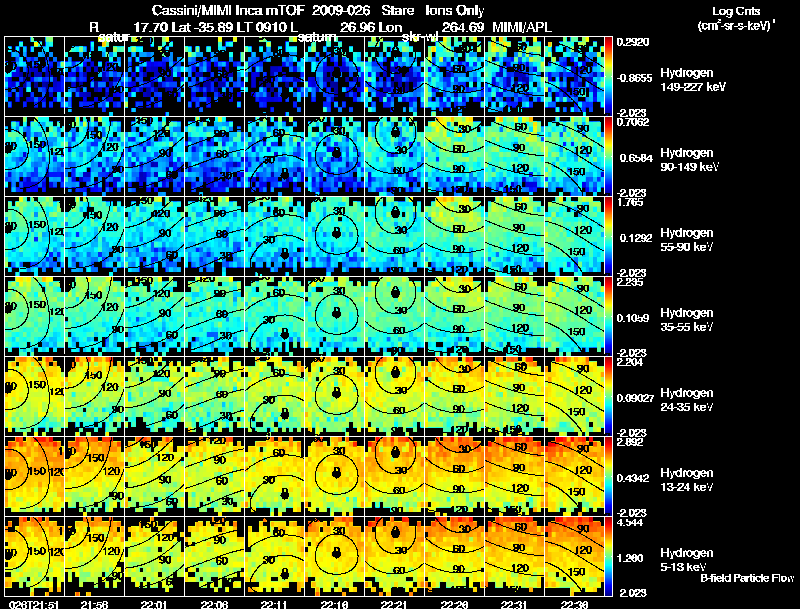This screenshot has width=800, height=609.
Task: Click the Ions Only text in header
Action: pyautogui.click(x=455, y=11)
